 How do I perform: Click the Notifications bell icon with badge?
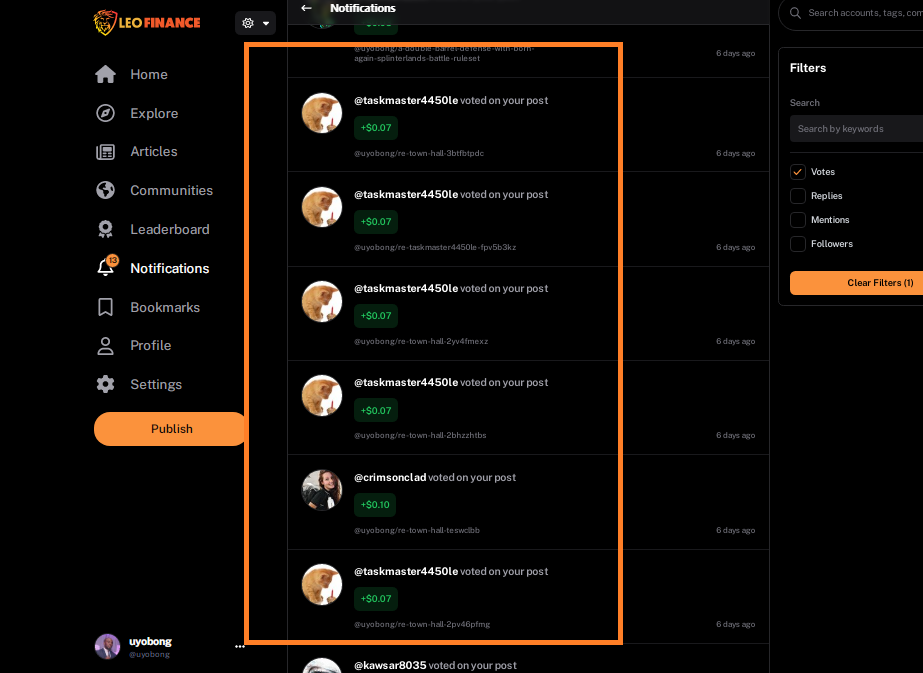(x=107, y=266)
